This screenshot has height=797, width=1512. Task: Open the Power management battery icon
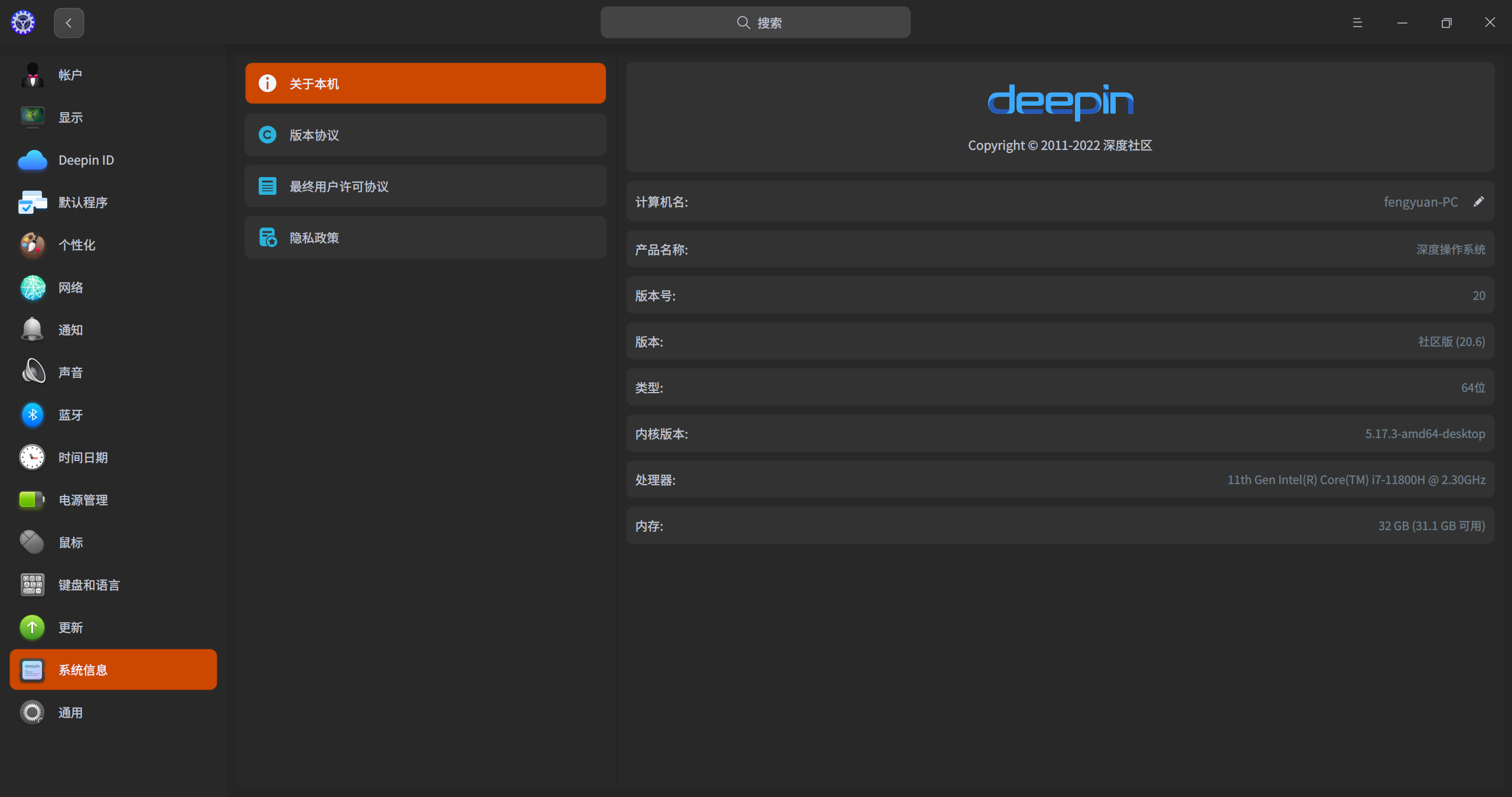click(x=32, y=499)
